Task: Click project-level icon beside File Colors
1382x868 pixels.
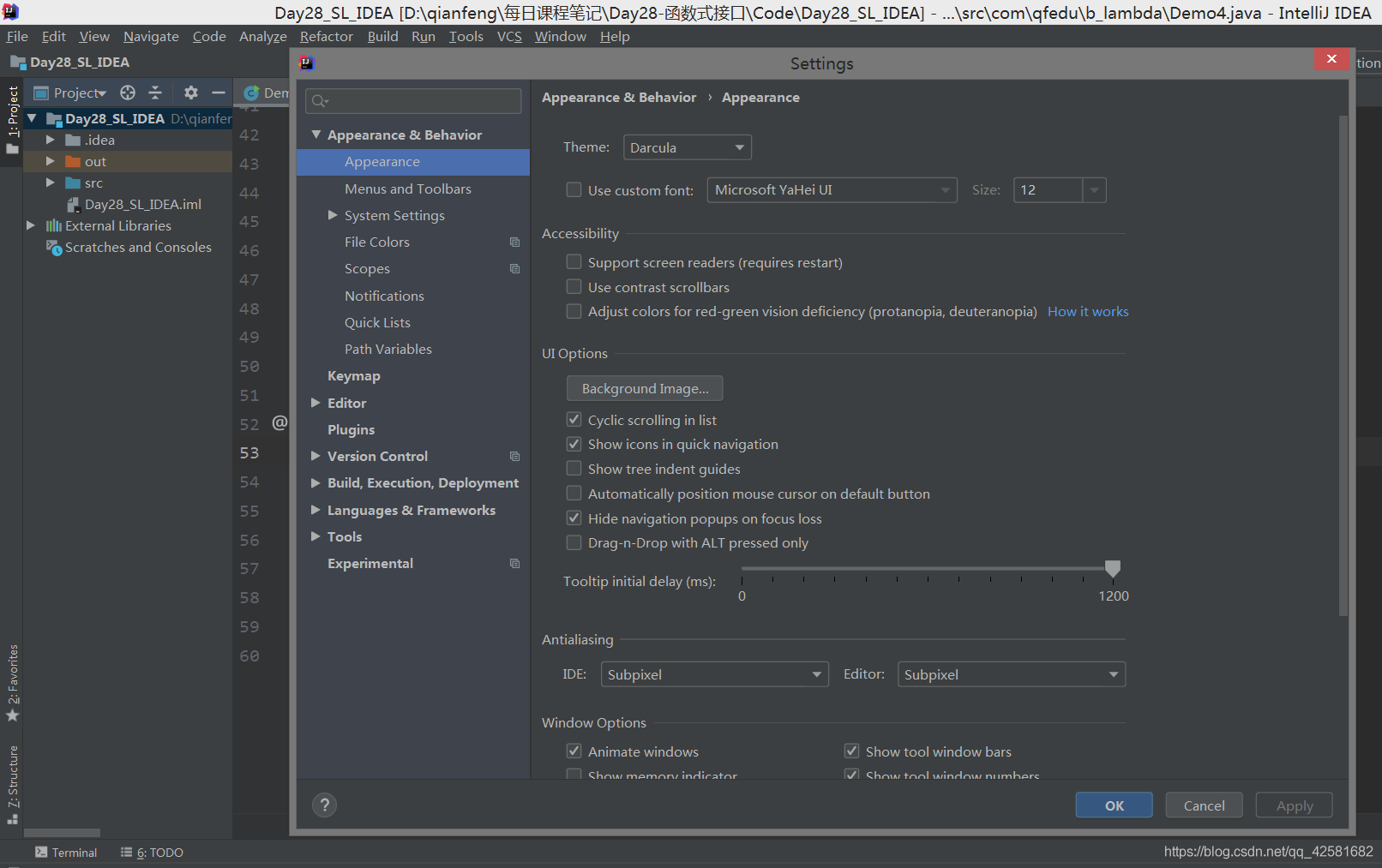Action: click(514, 242)
